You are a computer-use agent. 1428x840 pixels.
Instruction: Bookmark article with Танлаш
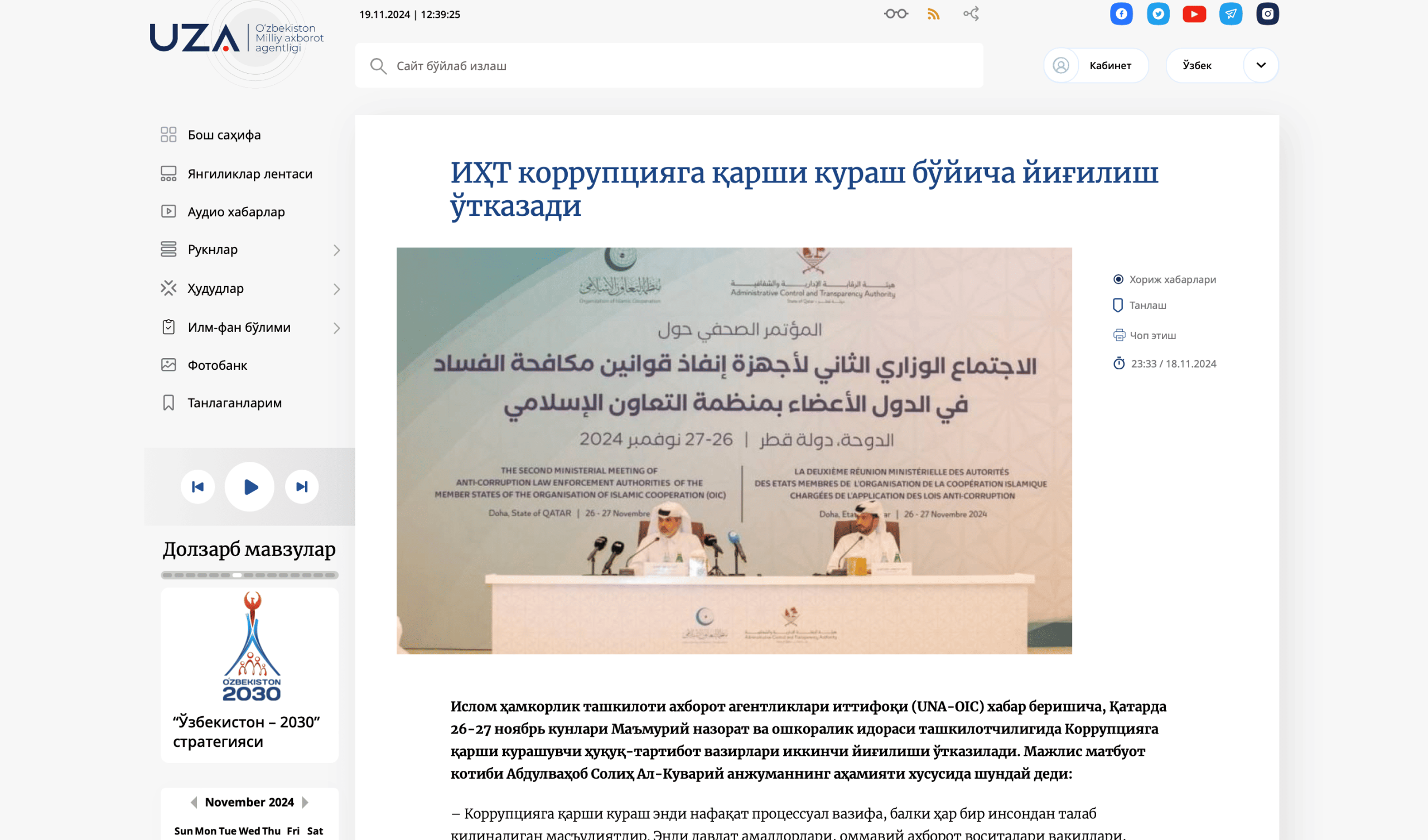point(1147,306)
